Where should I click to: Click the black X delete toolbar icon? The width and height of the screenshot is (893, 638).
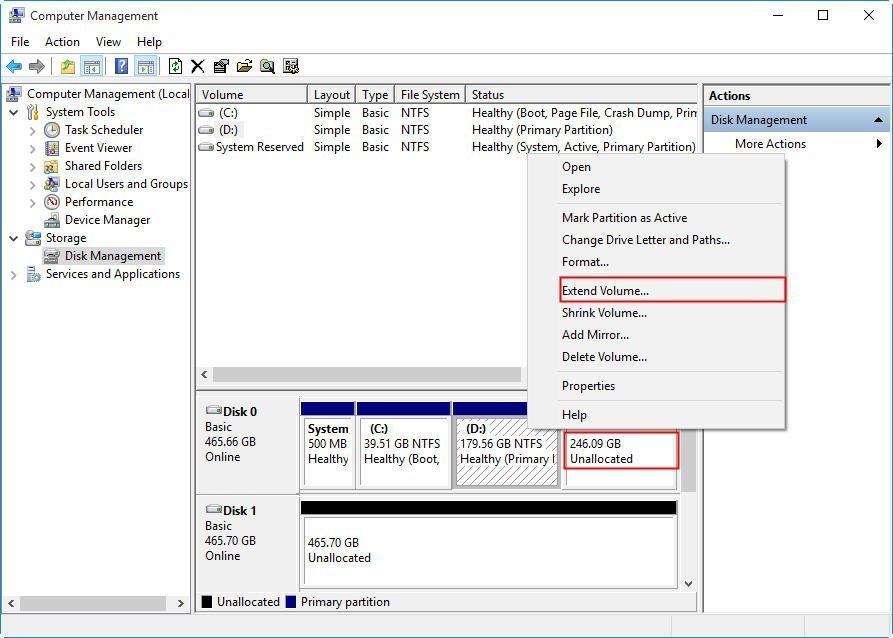[x=198, y=67]
